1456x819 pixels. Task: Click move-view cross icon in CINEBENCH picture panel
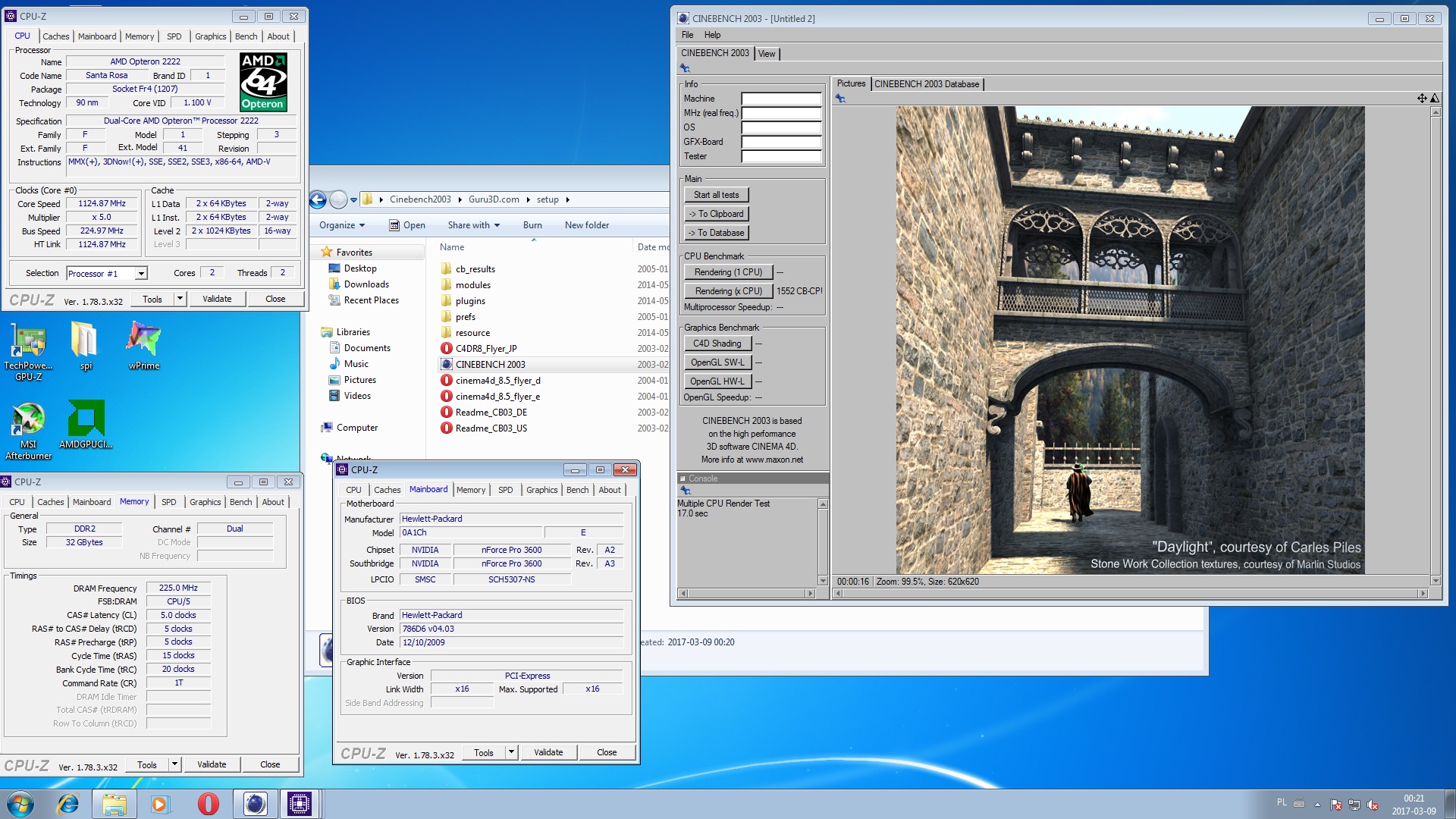[1422, 99]
